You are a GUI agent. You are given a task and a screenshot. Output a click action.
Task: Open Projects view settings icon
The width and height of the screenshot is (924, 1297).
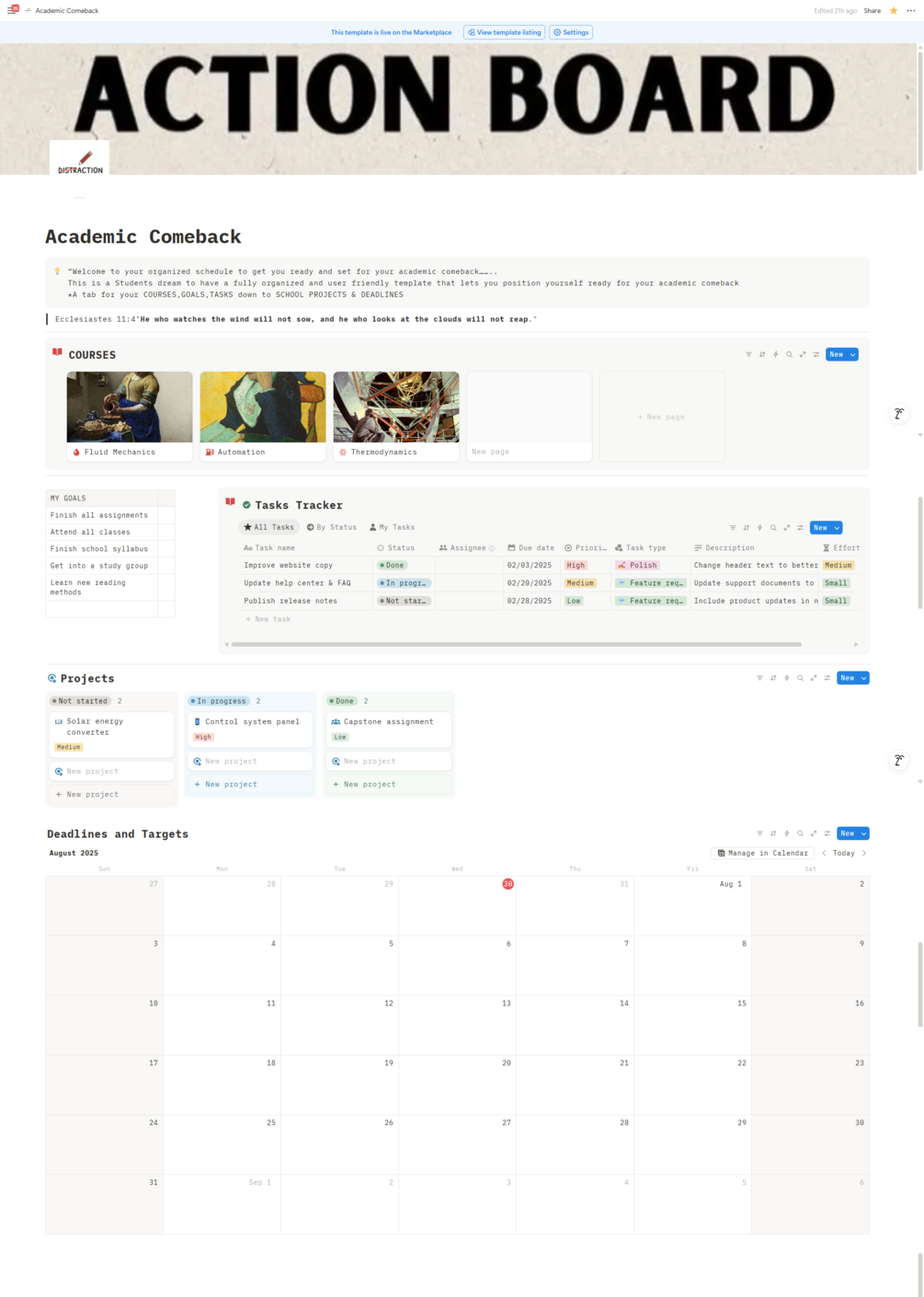click(x=827, y=678)
